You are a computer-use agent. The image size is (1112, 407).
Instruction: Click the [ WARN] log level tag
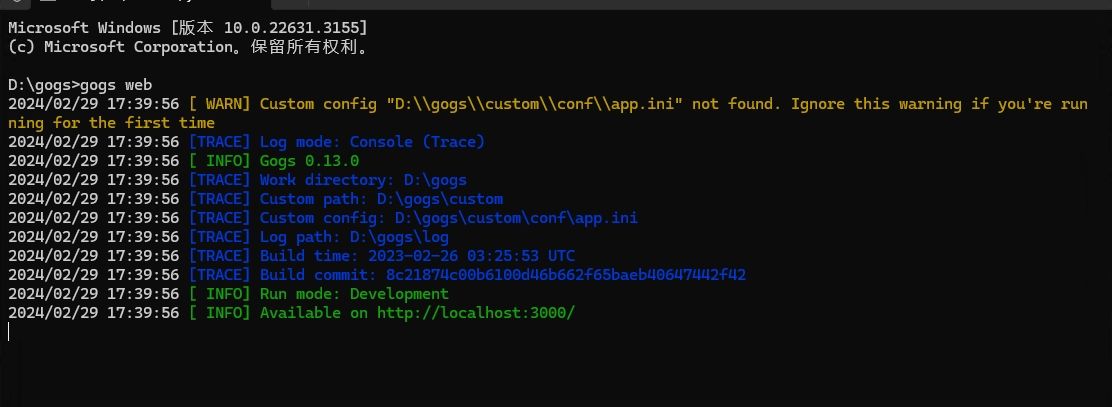point(220,104)
